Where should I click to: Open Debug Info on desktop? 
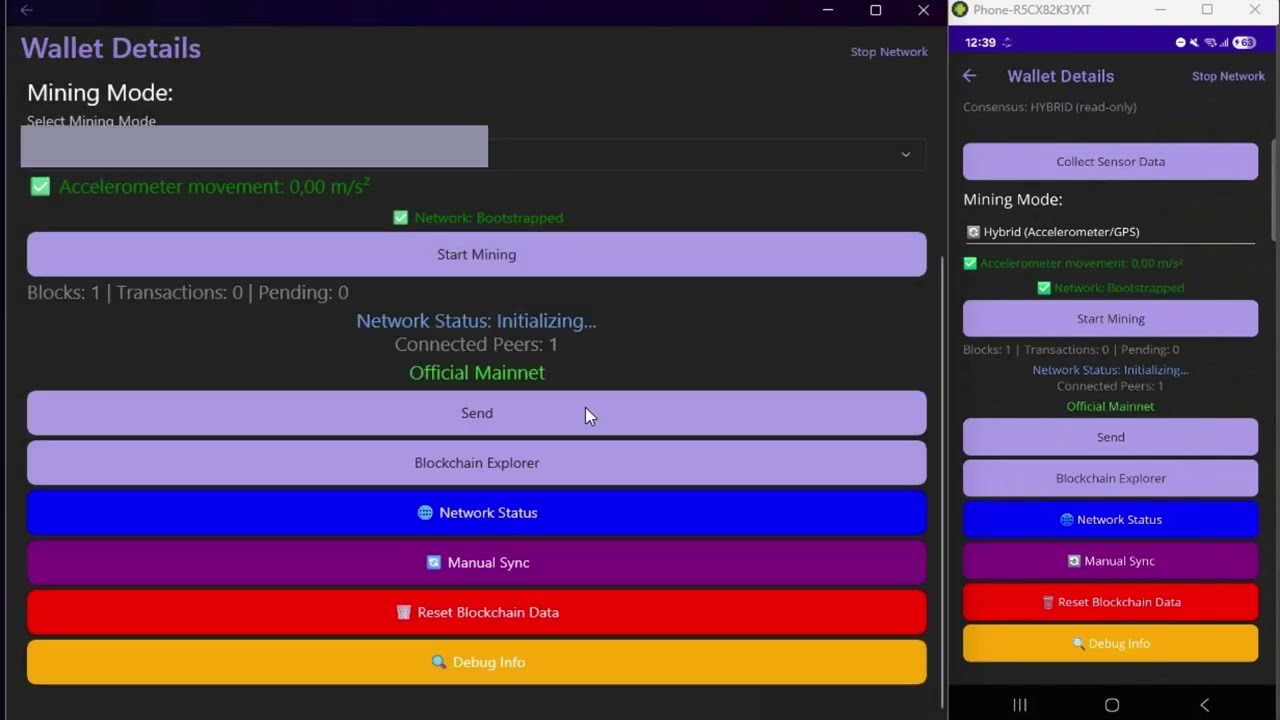point(476,662)
